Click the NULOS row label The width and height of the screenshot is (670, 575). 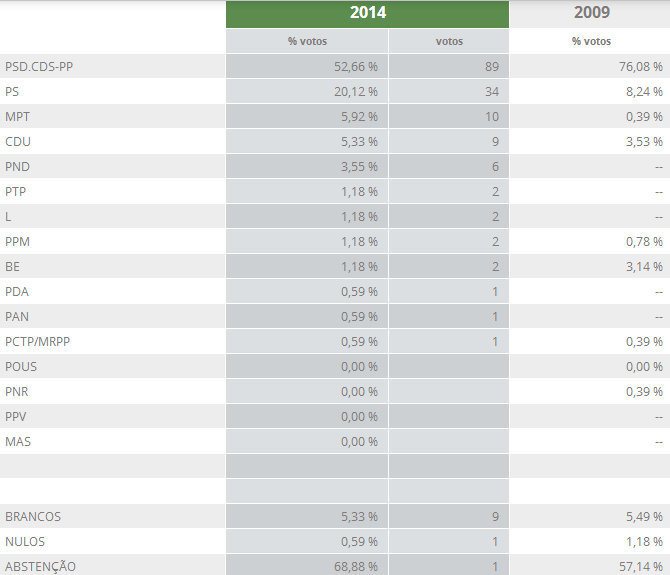point(25,542)
